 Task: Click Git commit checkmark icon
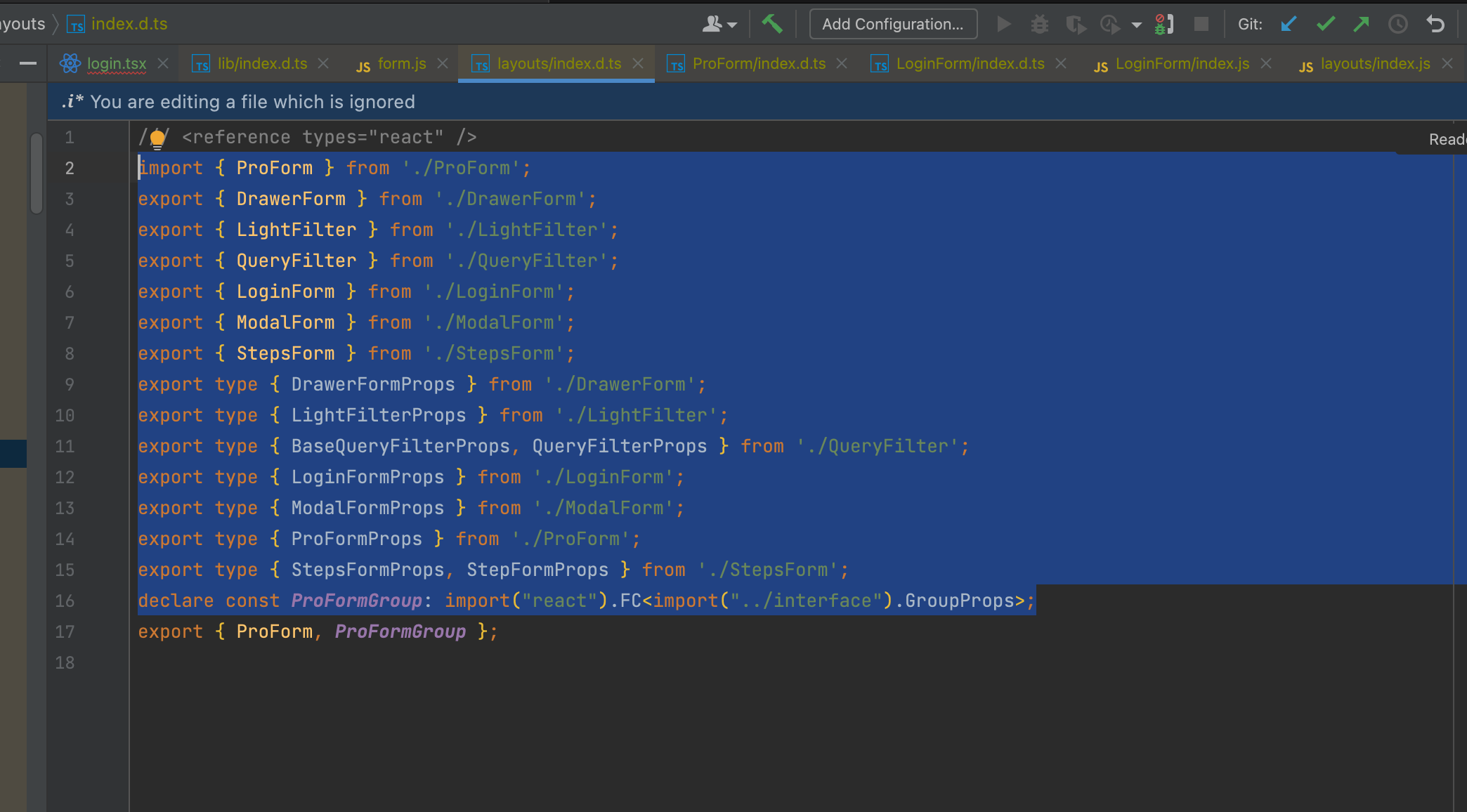coord(1325,25)
